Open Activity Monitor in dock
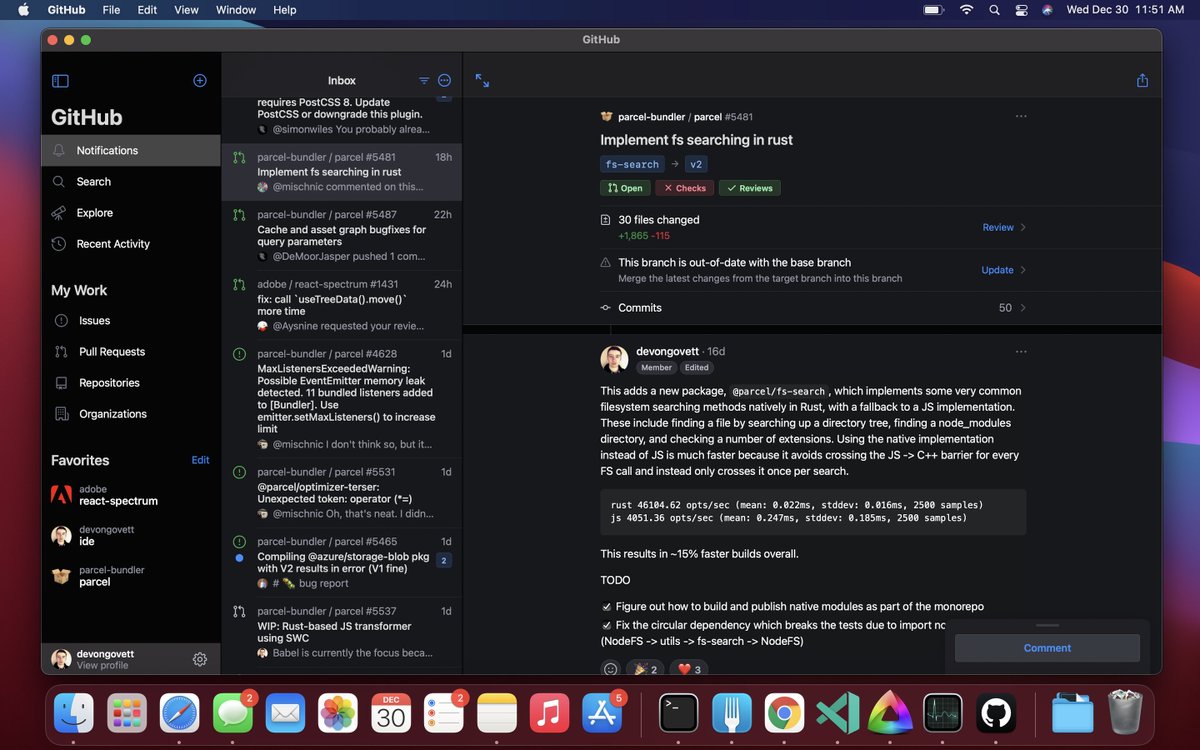This screenshot has width=1200, height=750. pyautogui.click(x=943, y=713)
